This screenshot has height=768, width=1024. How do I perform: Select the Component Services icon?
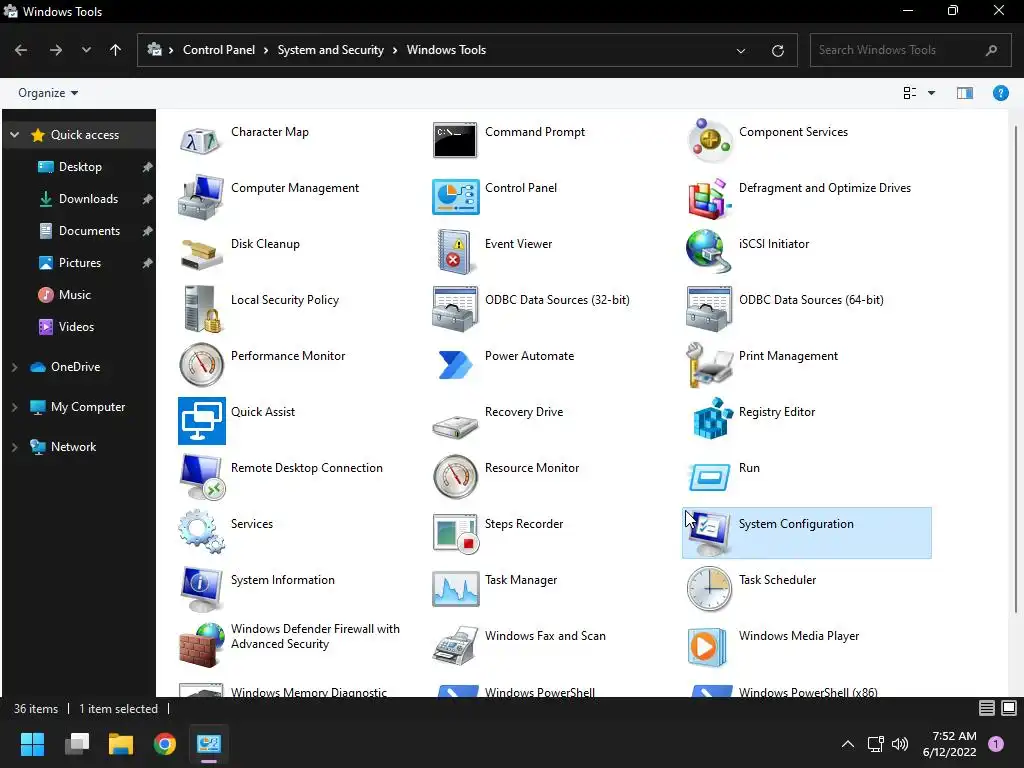coord(709,140)
